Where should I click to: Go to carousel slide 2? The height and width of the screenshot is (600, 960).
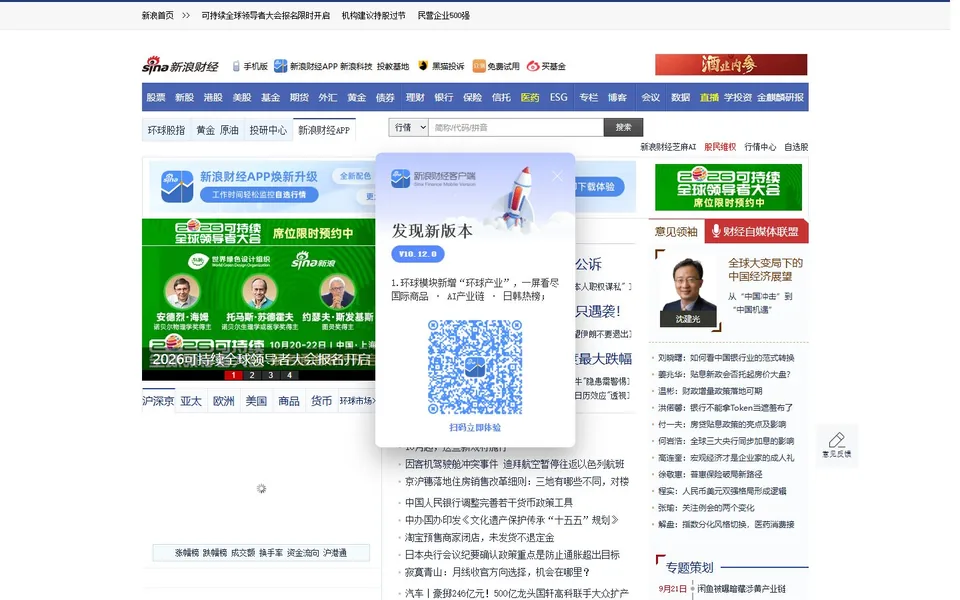(252, 375)
